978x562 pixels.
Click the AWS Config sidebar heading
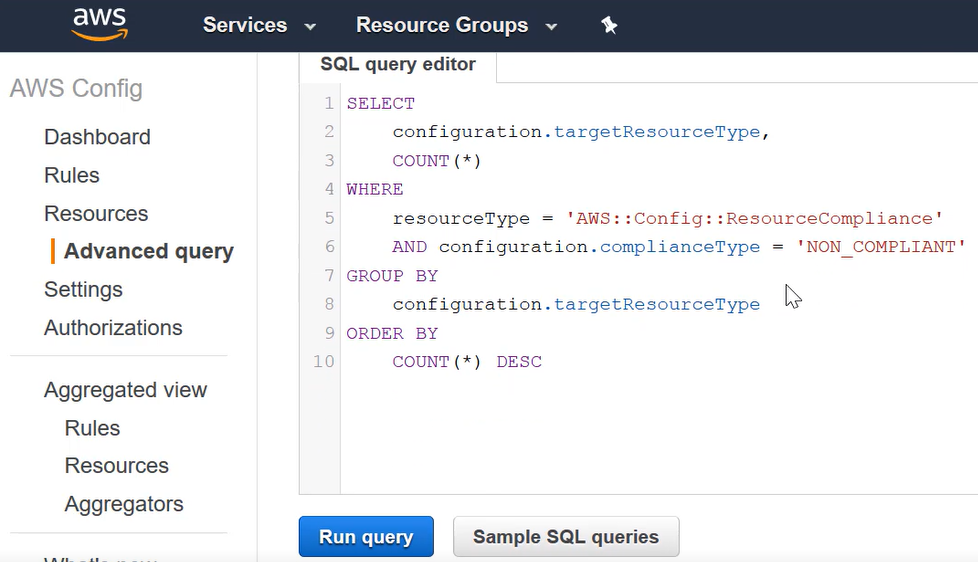tap(76, 88)
